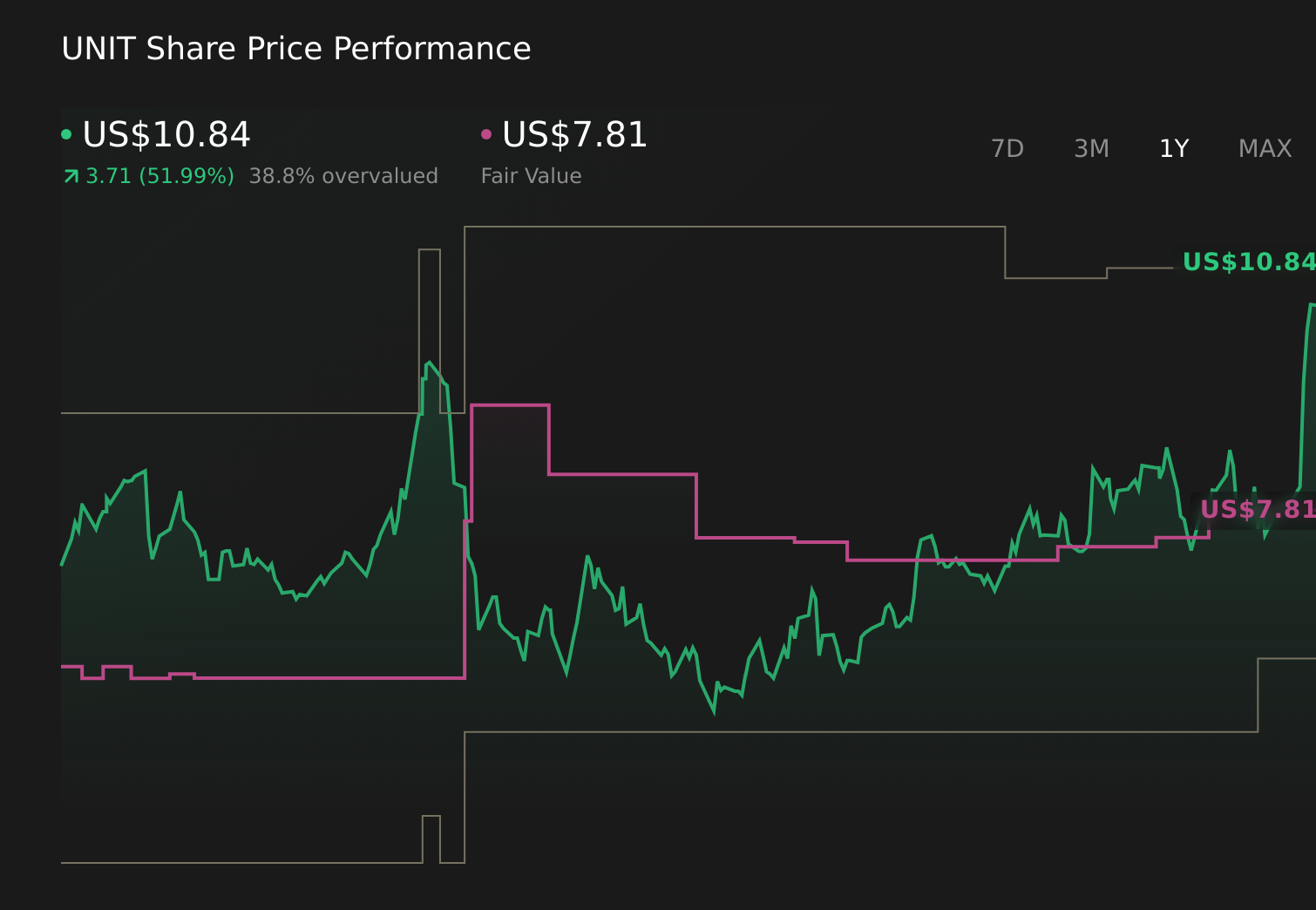Select the US$10.84 price label on chart
The height and width of the screenshot is (910, 1316).
point(1249,261)
